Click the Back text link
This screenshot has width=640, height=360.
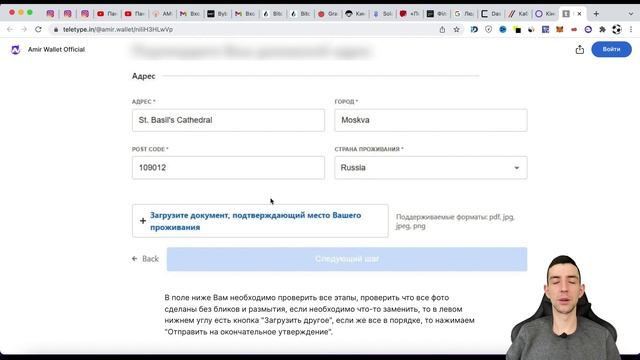pos(150,259)
